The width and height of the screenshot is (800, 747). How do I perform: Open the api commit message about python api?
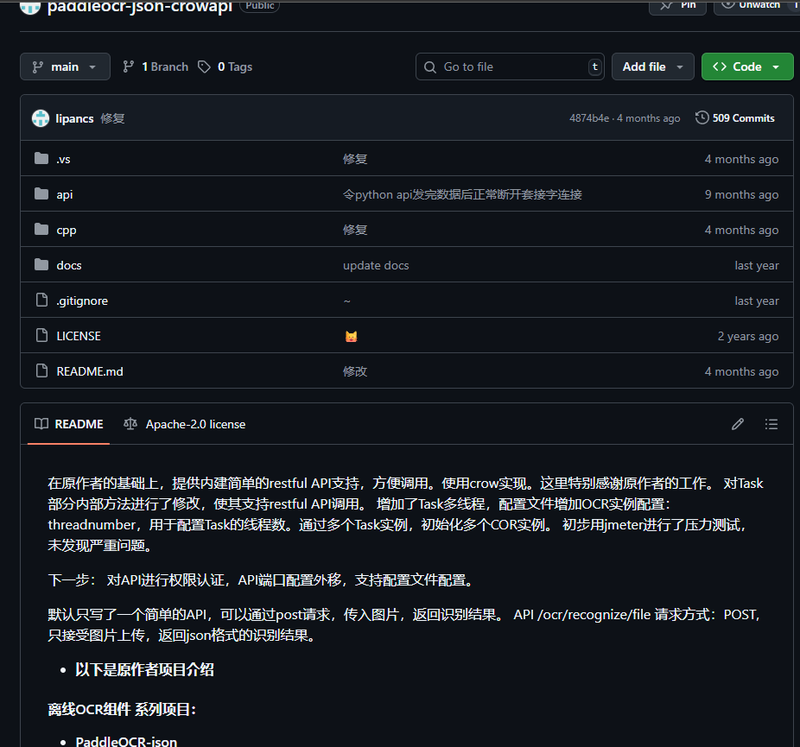(462, 194)
